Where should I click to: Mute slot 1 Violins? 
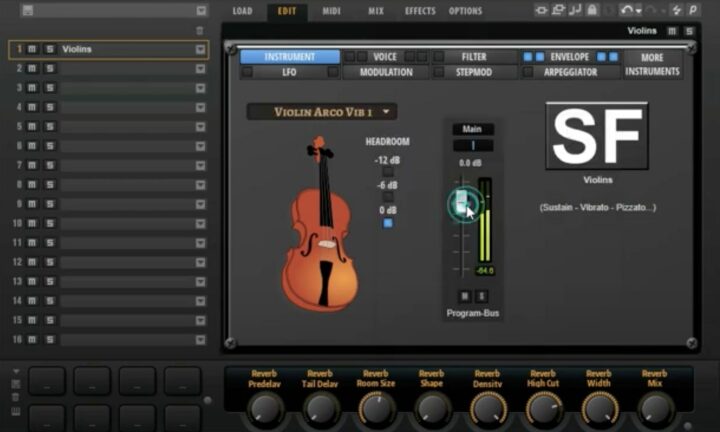tap(33, 49)
